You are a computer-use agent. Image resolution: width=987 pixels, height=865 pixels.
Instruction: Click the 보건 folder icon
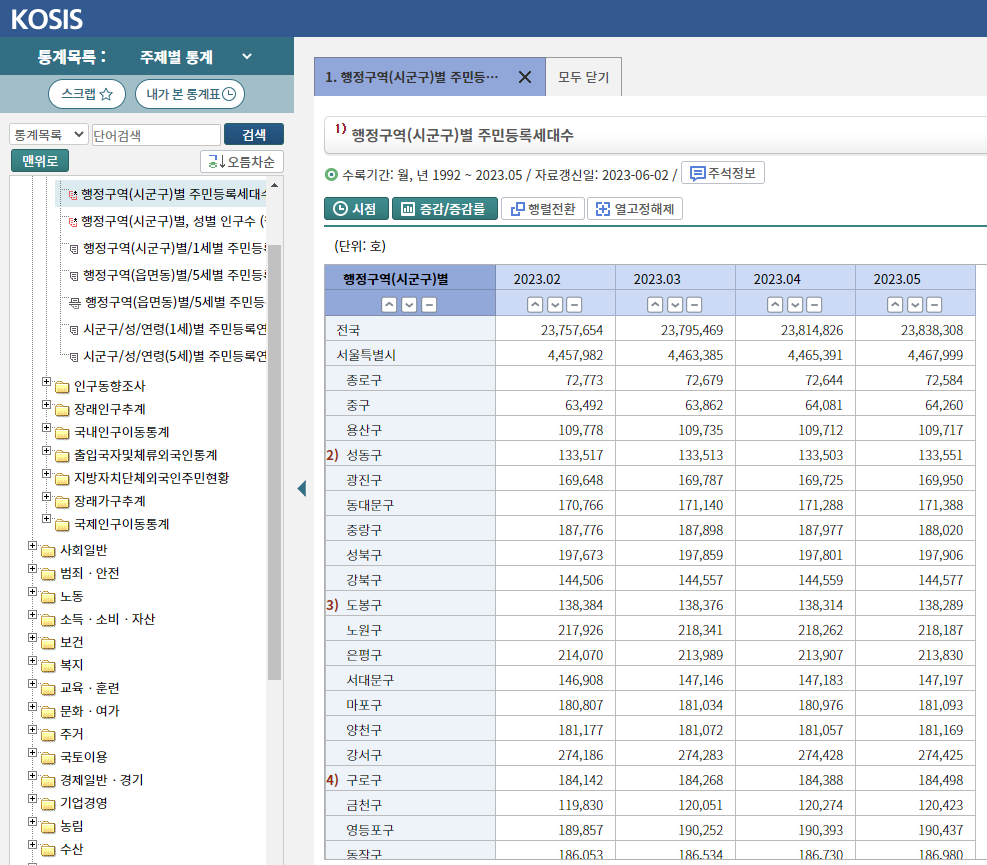tap(48, 643)
